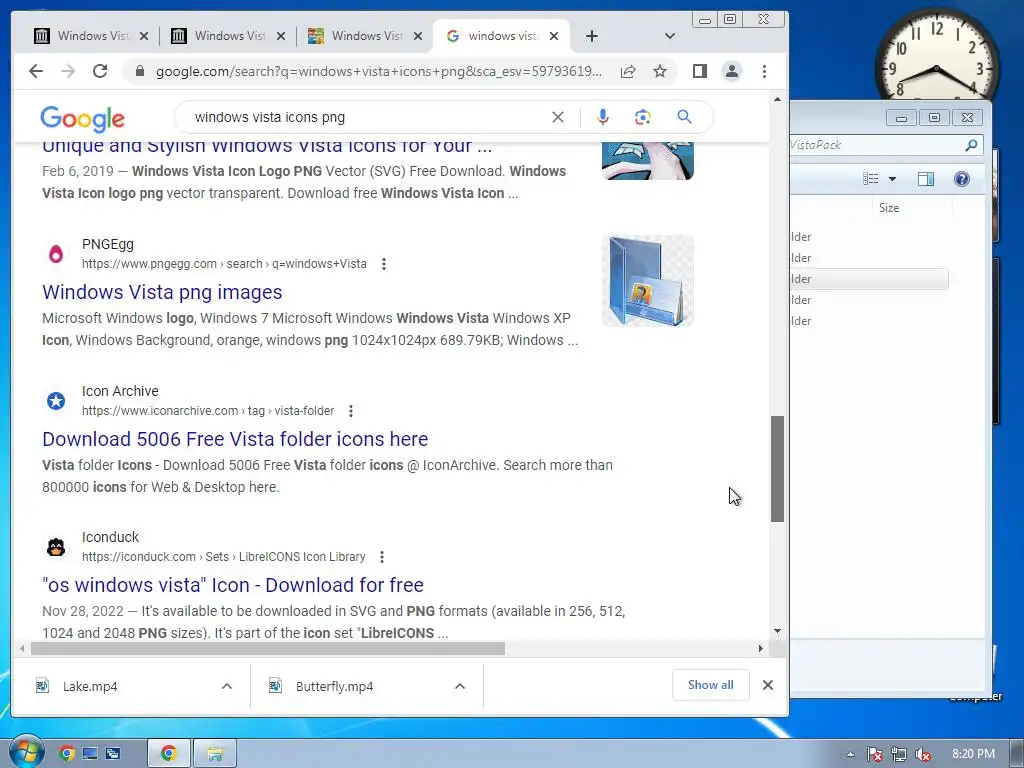Click Iconduck site favicon
This screenshot has height=768, width=1024.
tap(56, 547)
